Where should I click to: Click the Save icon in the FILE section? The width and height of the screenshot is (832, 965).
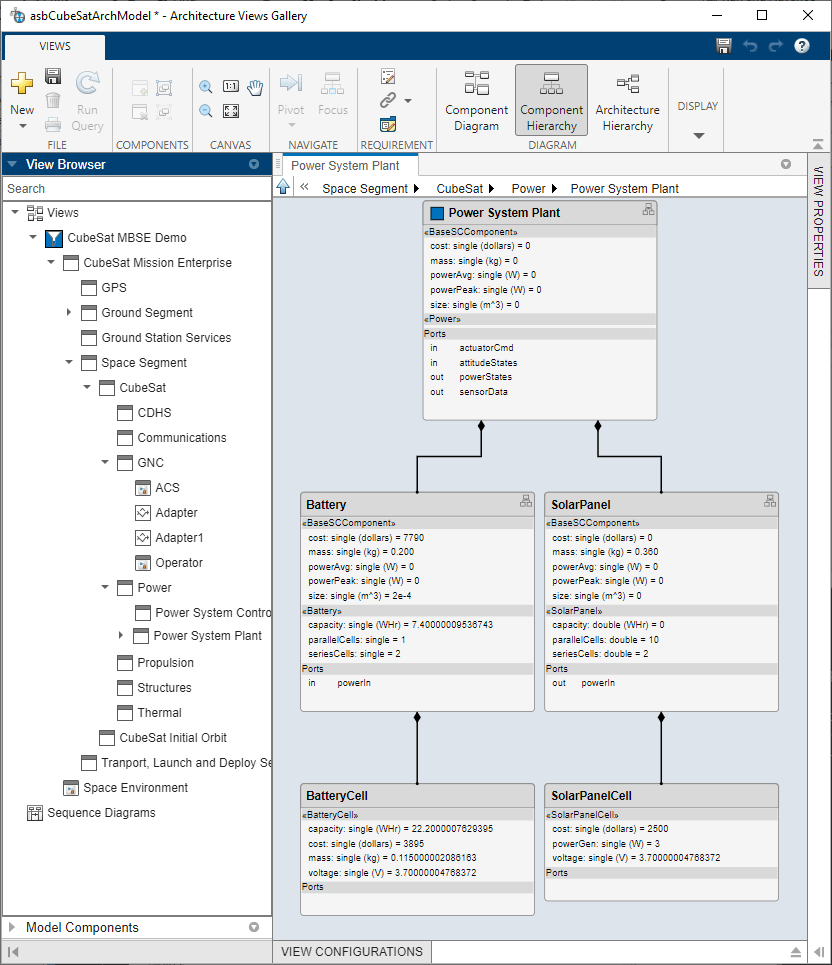point(52,75)
